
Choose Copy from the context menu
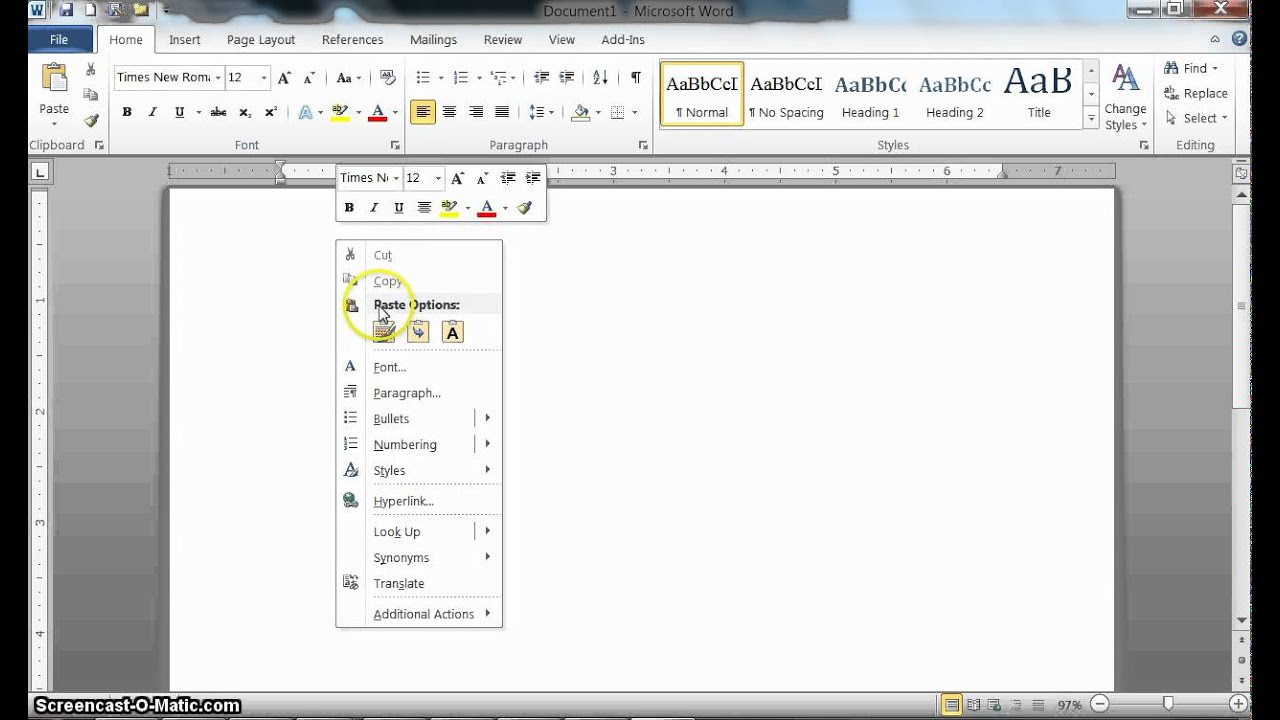click(387, 281)
